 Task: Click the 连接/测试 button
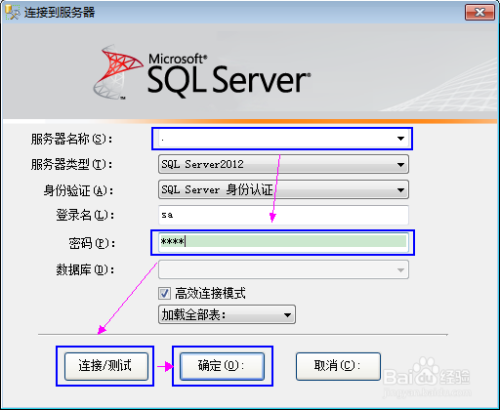coord(106,366)
